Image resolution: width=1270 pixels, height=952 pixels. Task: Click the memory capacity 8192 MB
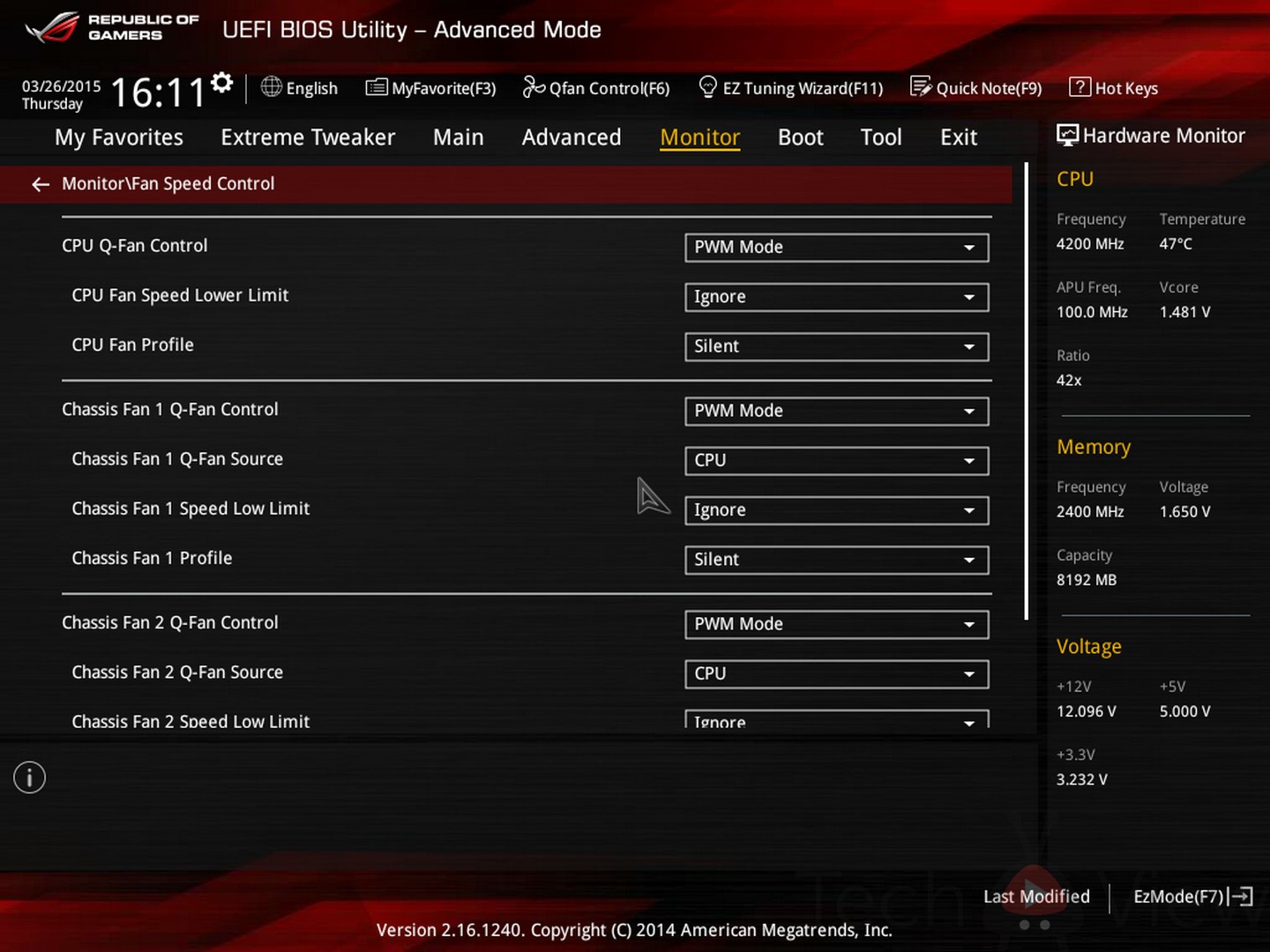(x=1087, y=580)
